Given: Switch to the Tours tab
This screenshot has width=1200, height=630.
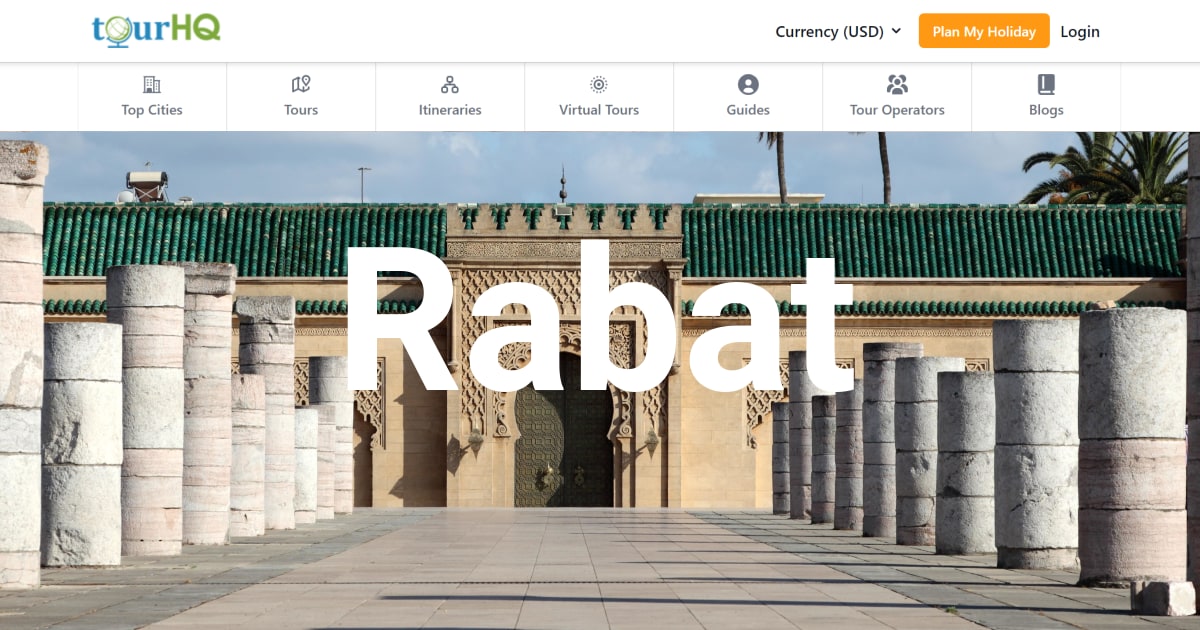Looking at the screenshot, I should point(300,110).
